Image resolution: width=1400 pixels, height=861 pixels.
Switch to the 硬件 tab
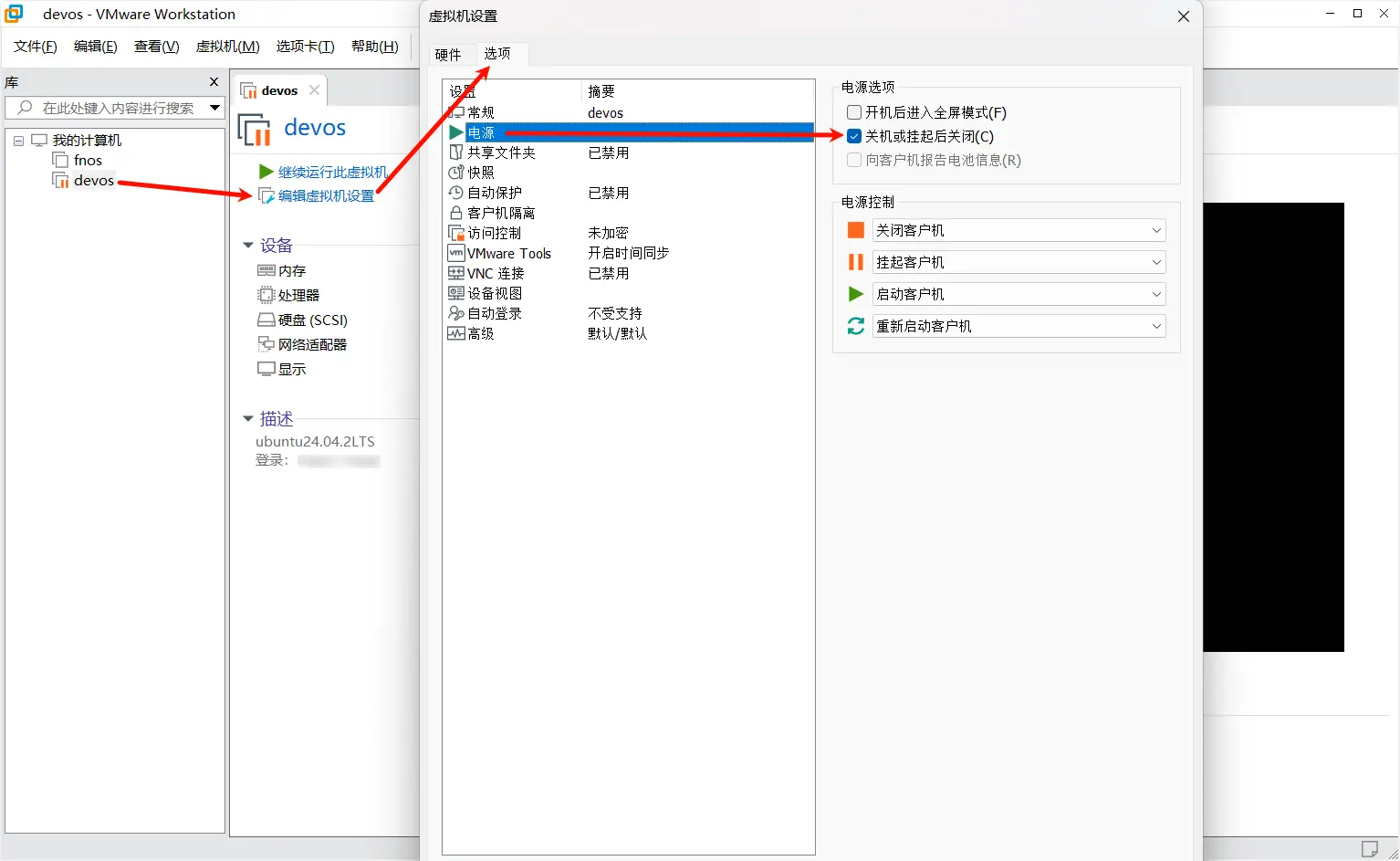pyautogui.click(x=448, y=55)
